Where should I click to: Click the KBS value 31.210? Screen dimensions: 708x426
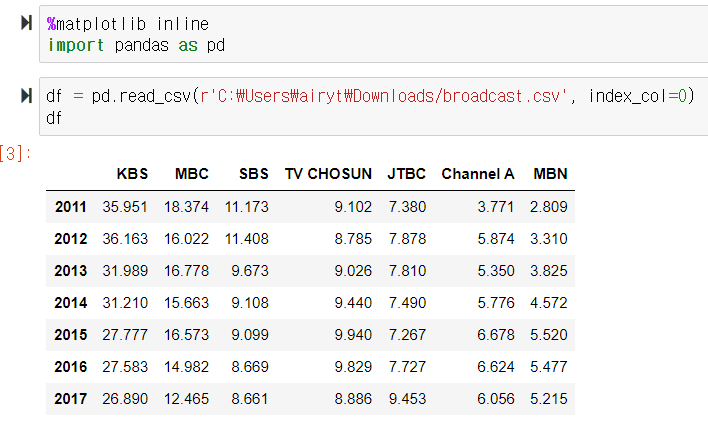click(125, 303)
